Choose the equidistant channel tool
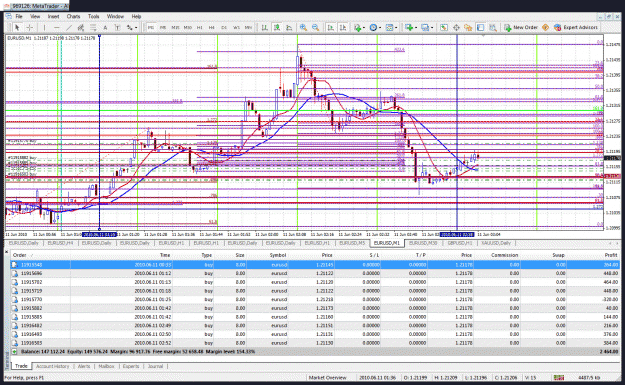 coord(81,28)
